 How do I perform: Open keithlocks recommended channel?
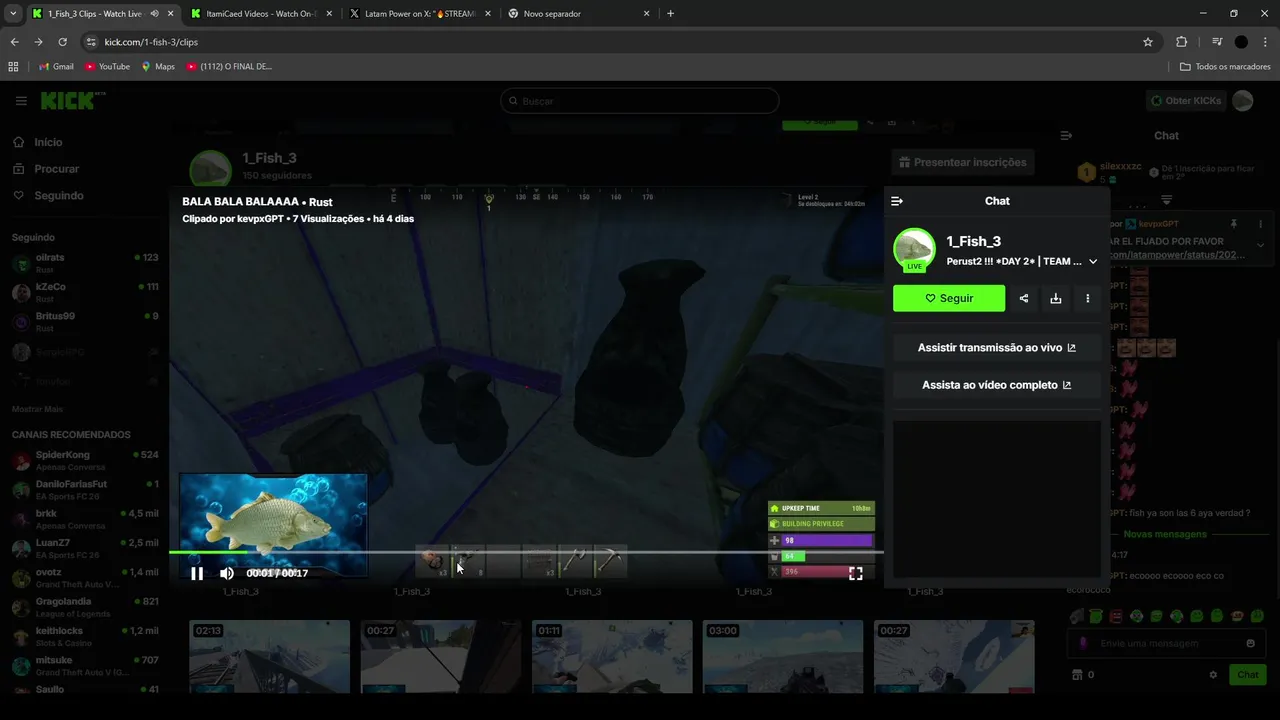tap(84, 636)
